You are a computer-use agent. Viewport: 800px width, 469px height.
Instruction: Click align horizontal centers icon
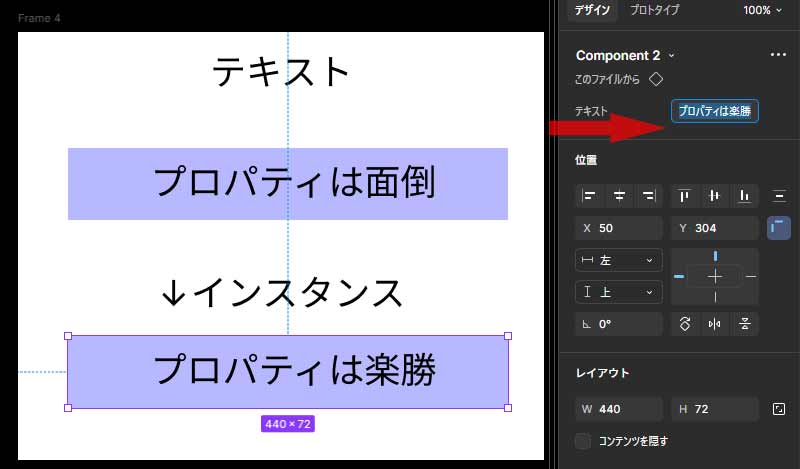[x=619, y=196]
